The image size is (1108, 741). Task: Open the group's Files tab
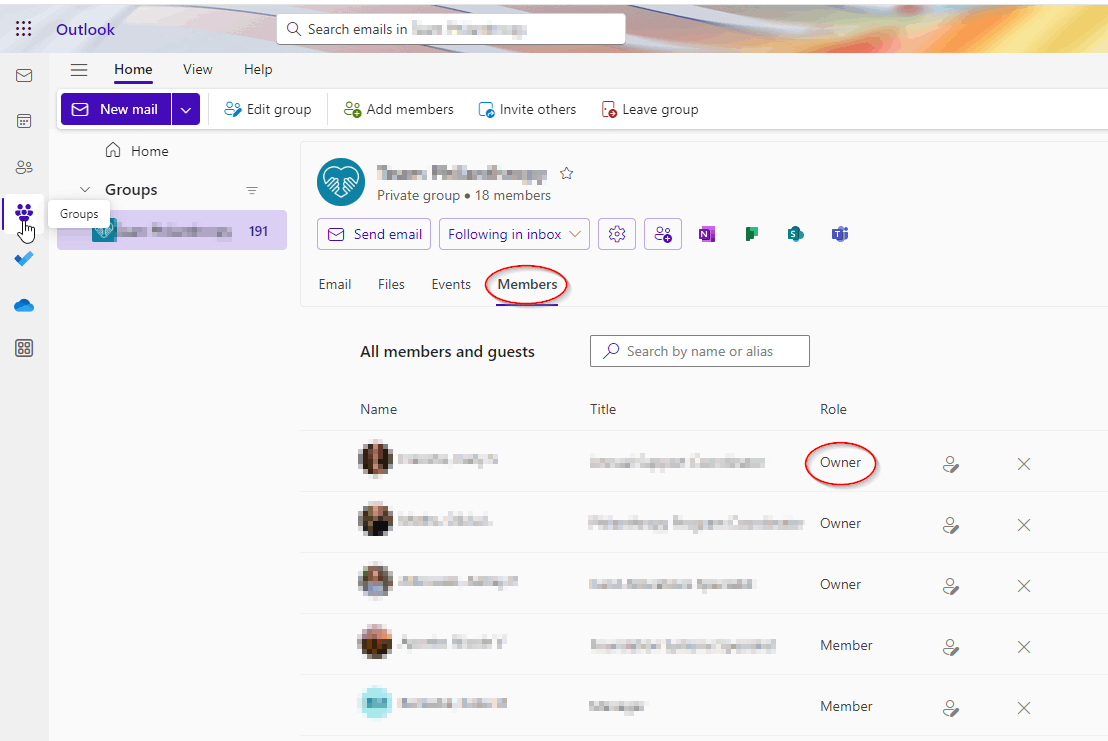click(391, 284)
